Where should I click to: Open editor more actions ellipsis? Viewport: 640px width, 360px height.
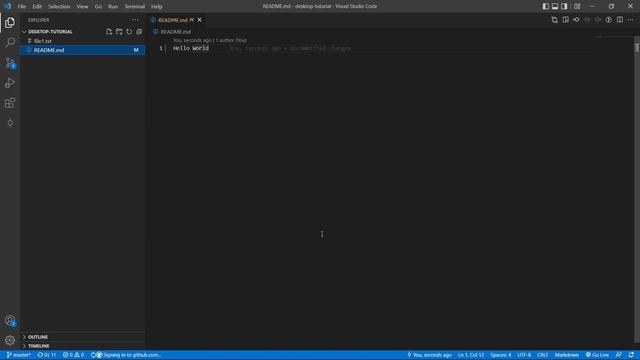coord(631,20)
